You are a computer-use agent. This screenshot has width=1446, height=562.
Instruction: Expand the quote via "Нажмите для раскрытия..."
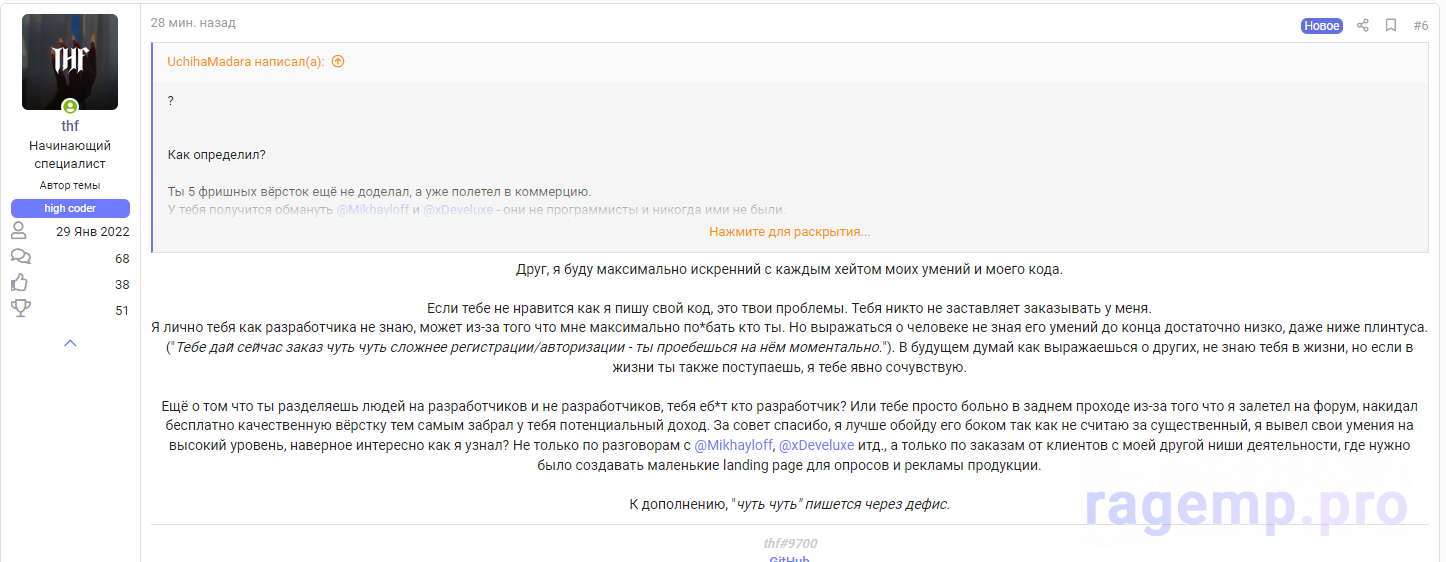tap(789, 232)
